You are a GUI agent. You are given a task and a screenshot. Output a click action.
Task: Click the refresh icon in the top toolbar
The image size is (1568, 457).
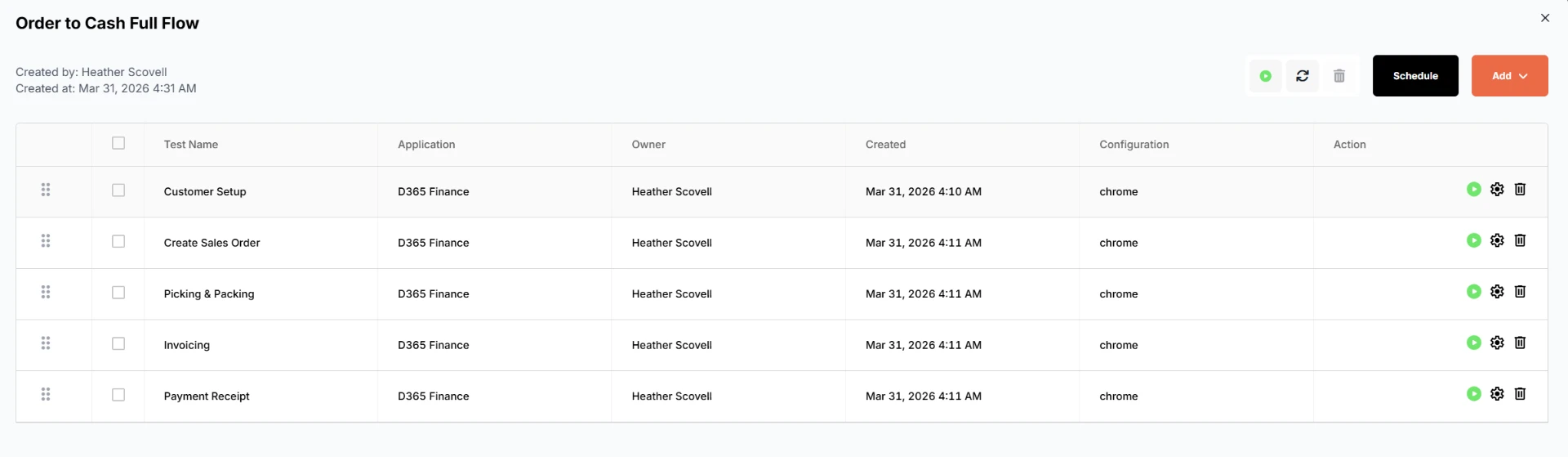coord(1303,76)
